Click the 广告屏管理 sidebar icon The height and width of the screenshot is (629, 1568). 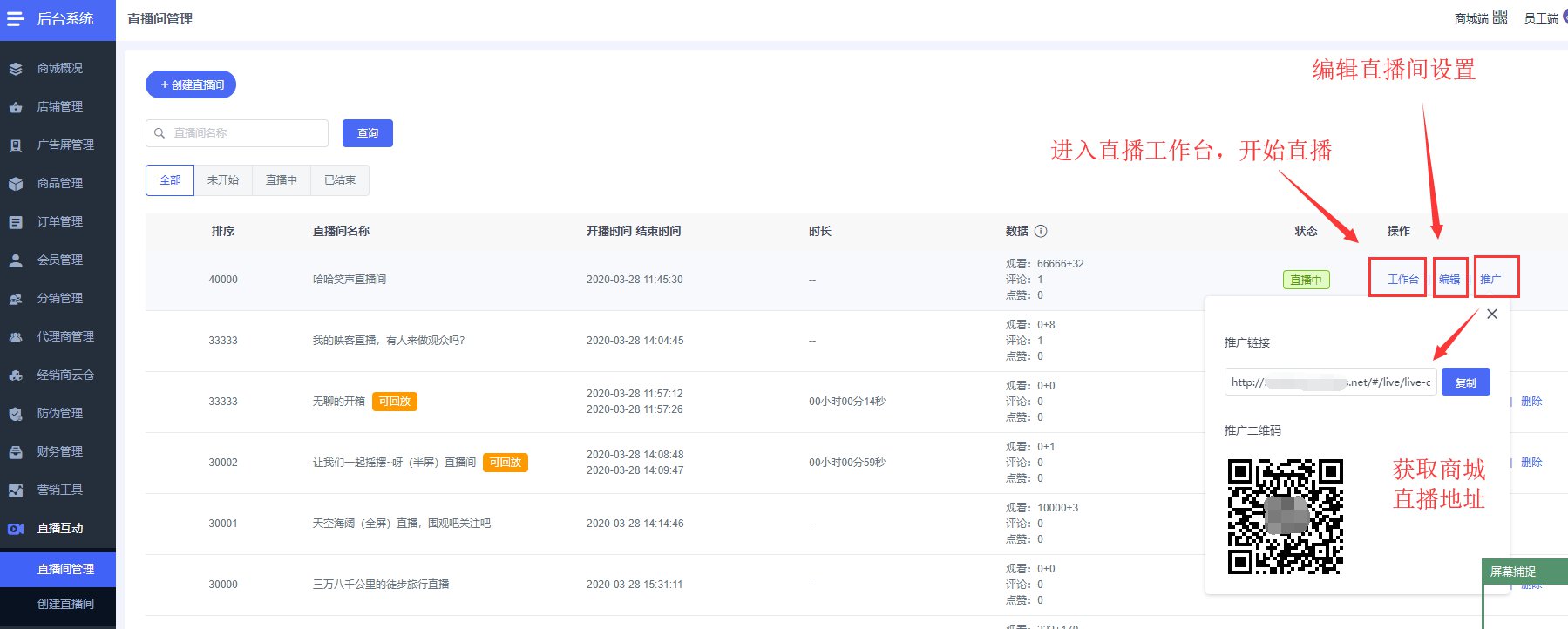(16, 145)
